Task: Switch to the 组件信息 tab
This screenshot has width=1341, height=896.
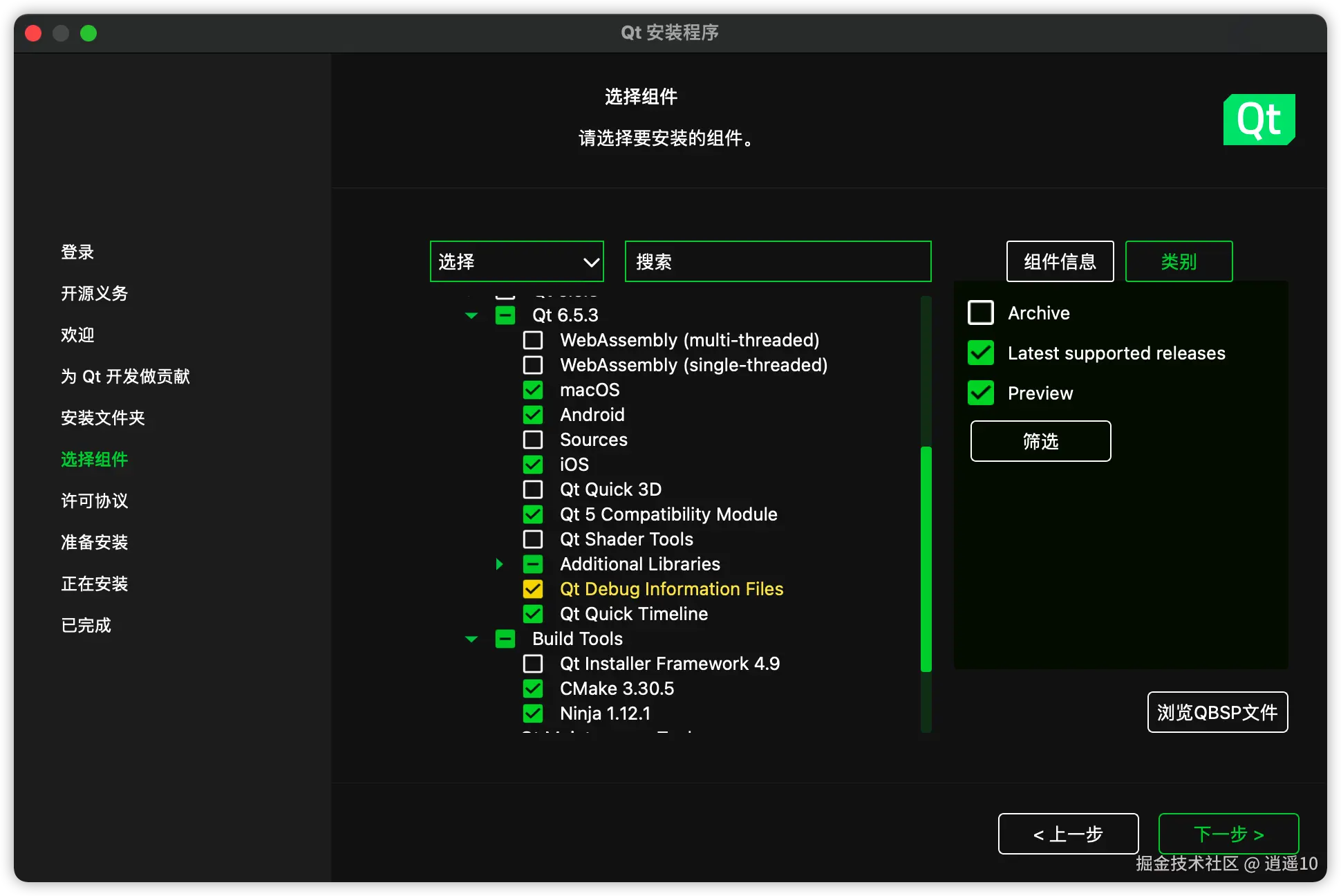Action: tap(1060, 261)
